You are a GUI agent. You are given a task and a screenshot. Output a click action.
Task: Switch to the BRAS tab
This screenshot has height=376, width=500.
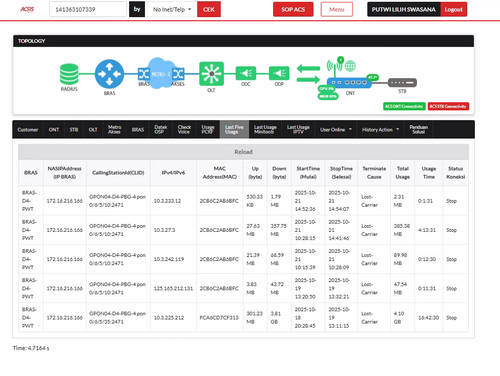pyautogui.click(x=138, y=130)
